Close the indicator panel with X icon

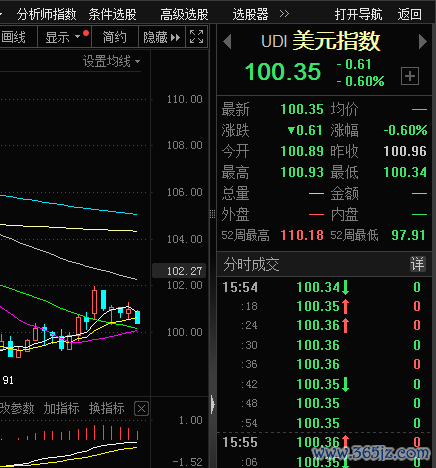point(141,408)
